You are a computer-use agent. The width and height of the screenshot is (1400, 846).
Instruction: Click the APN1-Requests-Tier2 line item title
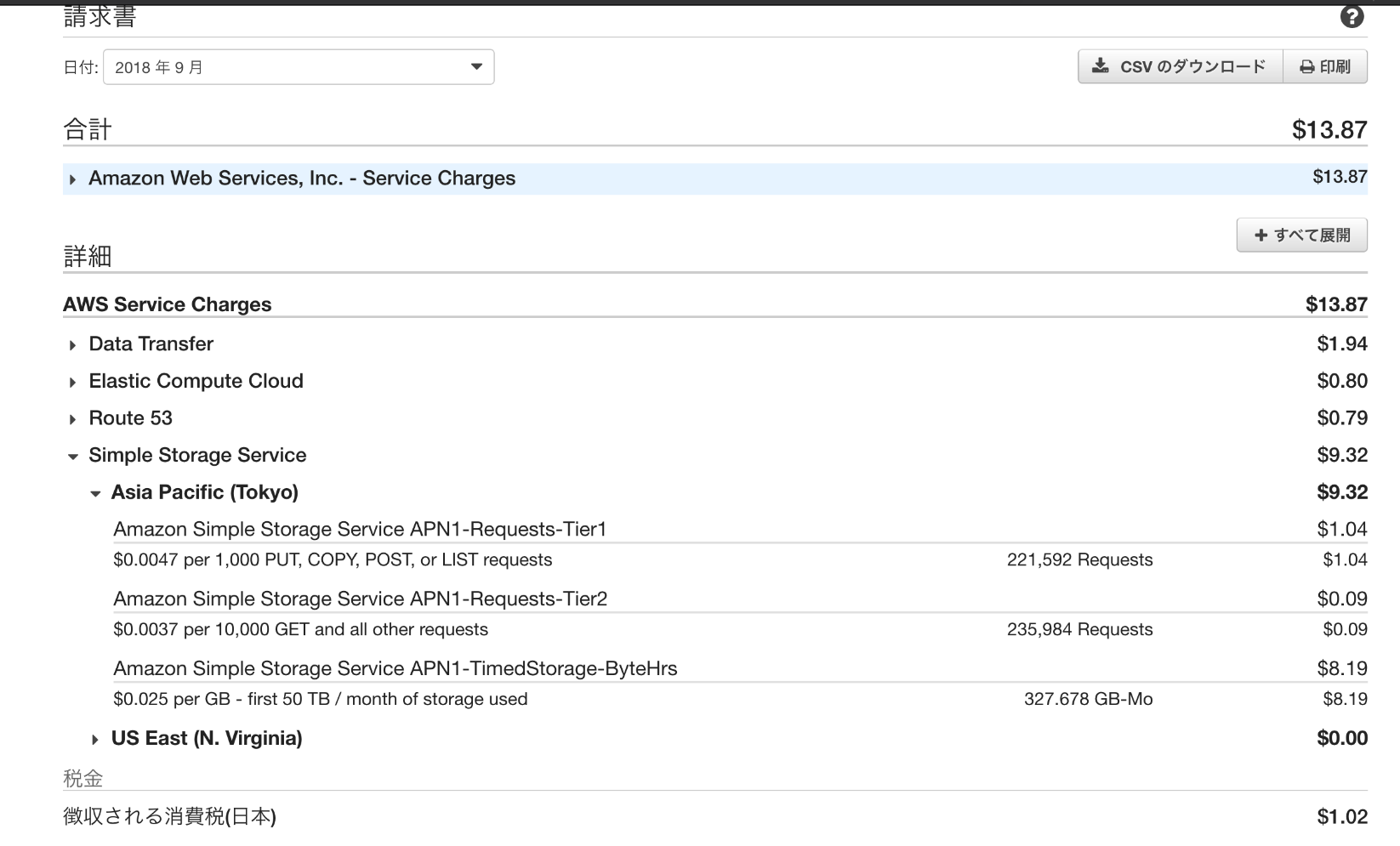click(x=360, y=599)
